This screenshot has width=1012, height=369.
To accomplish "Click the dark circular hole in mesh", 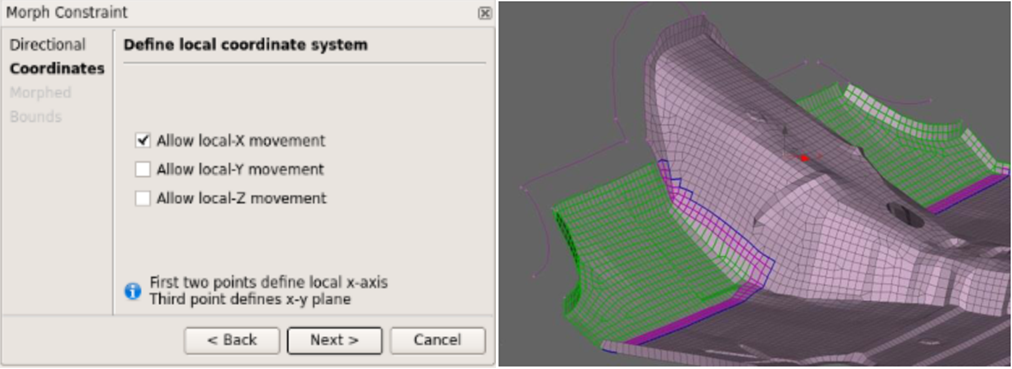I will point(905,215).
